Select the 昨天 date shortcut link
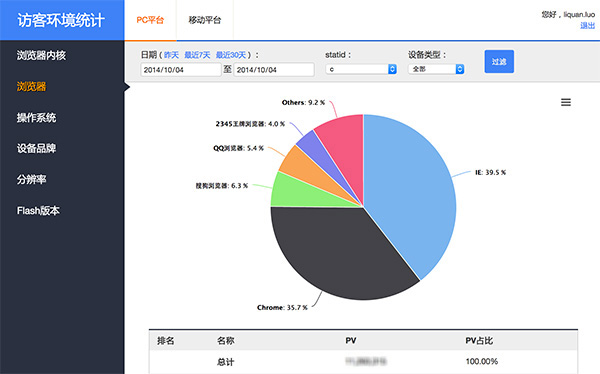Image resolution: width=600 pixels, height=374 pixels. click(x=171, y=55)
